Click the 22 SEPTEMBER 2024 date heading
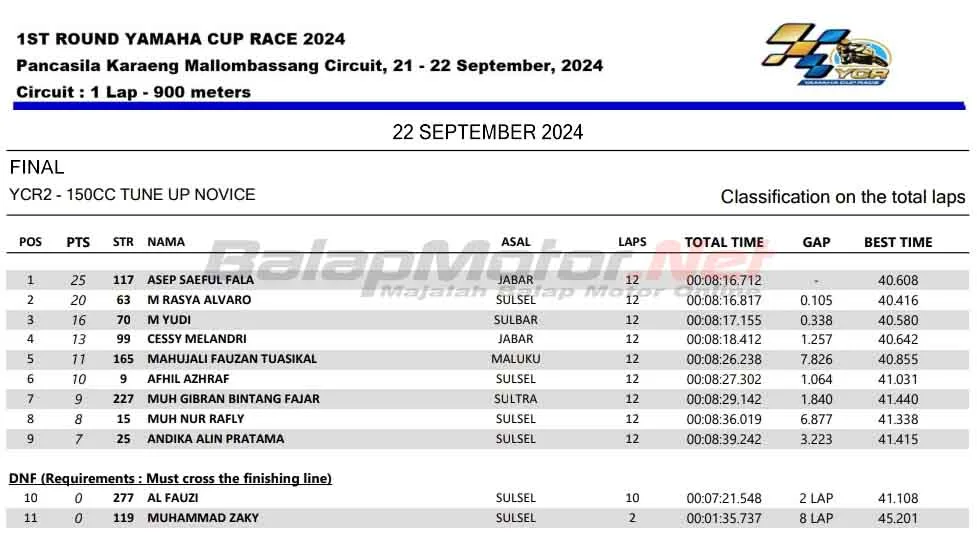This screenshot has width=977, height=533. coord(488,132)
